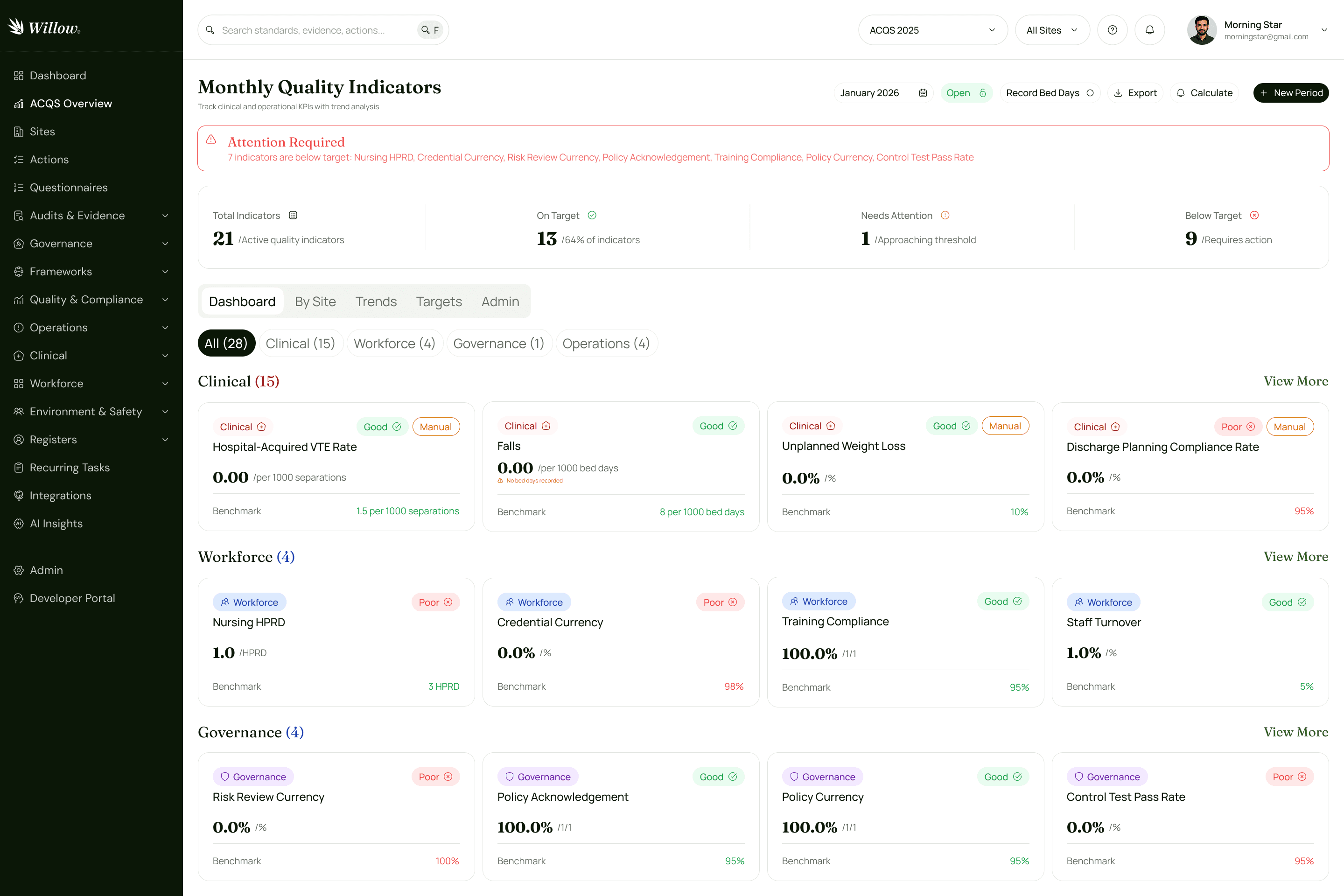
Task: Select the All (28) filter chip
Action: [x=226, y=343]
